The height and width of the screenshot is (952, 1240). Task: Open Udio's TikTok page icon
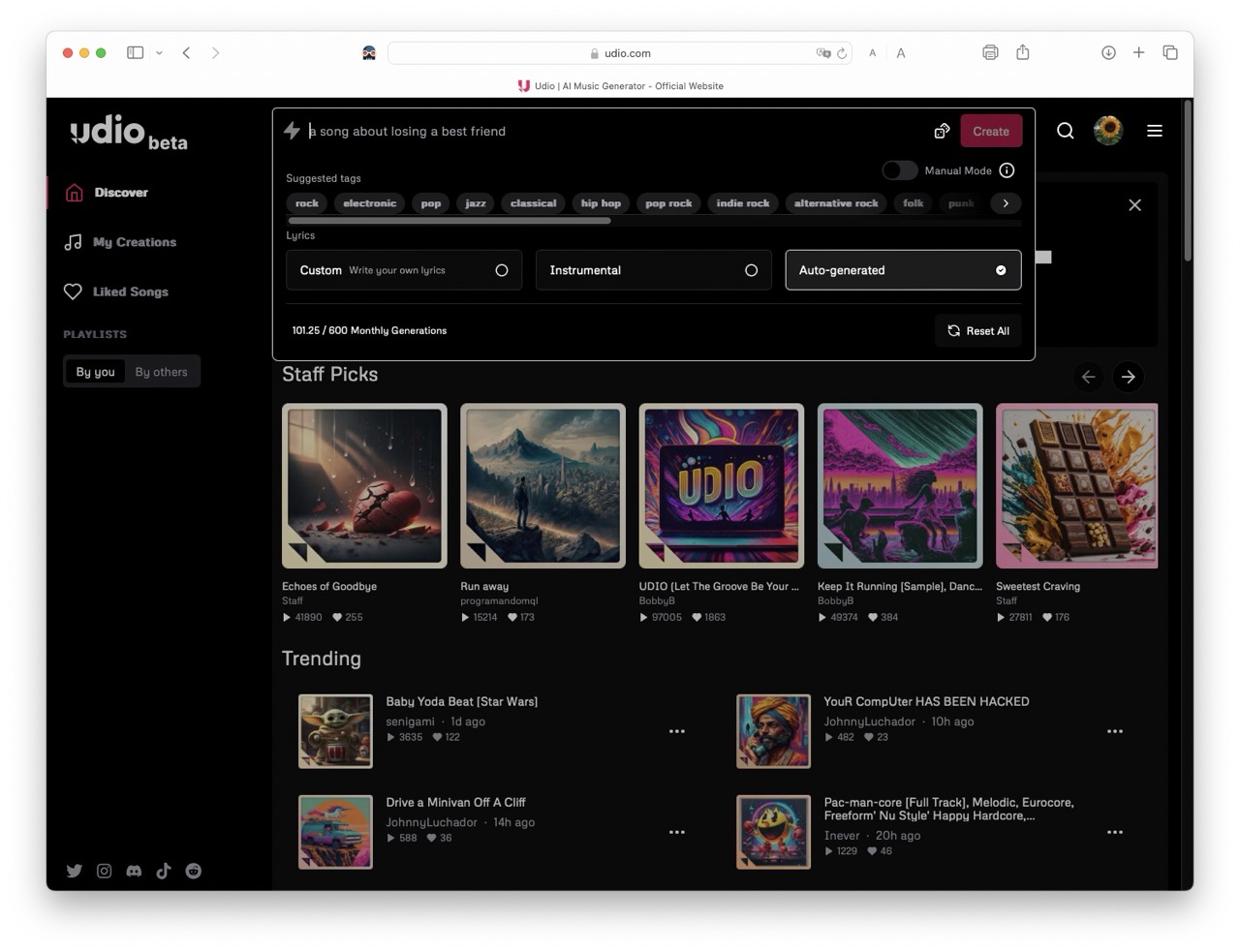tap(164, 871)
